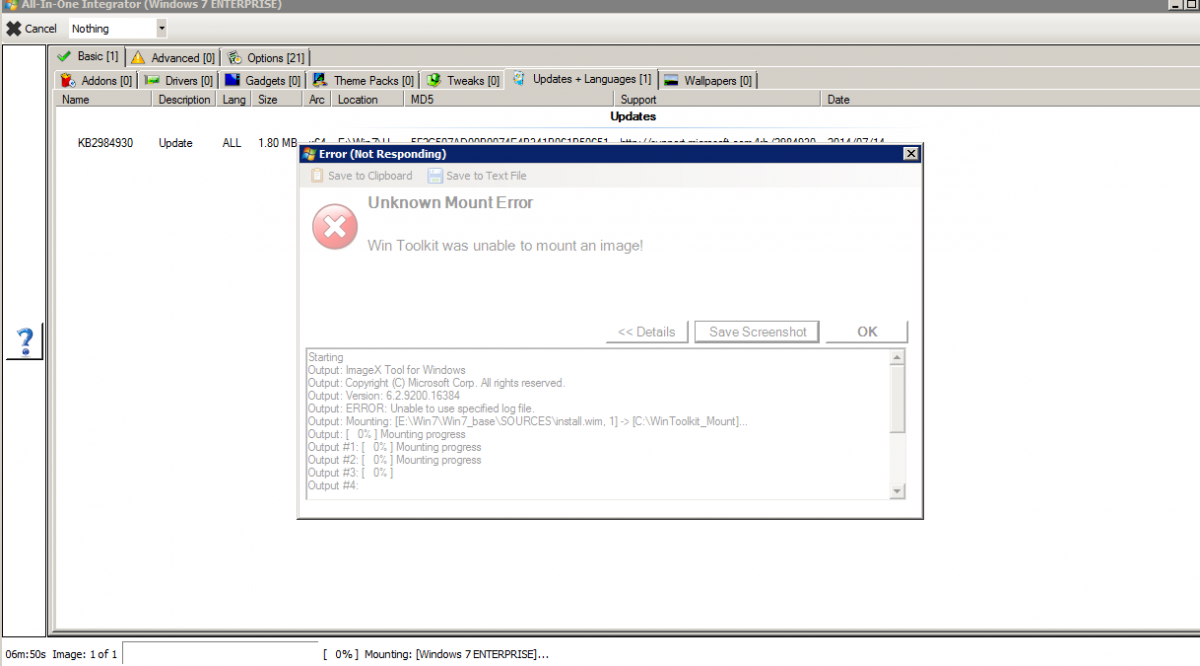Viewport: 1200px width, 666px height.
Task: Click the Updates group header
Action: coord(632,117)
